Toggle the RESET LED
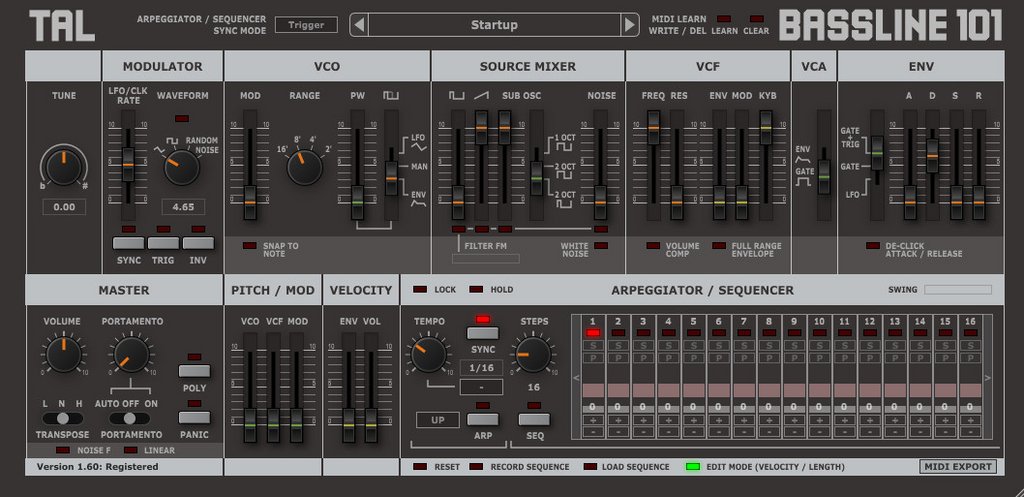The height and width of the screenshot is (497, 1024). pyautogui.click(x=421, y=466)
